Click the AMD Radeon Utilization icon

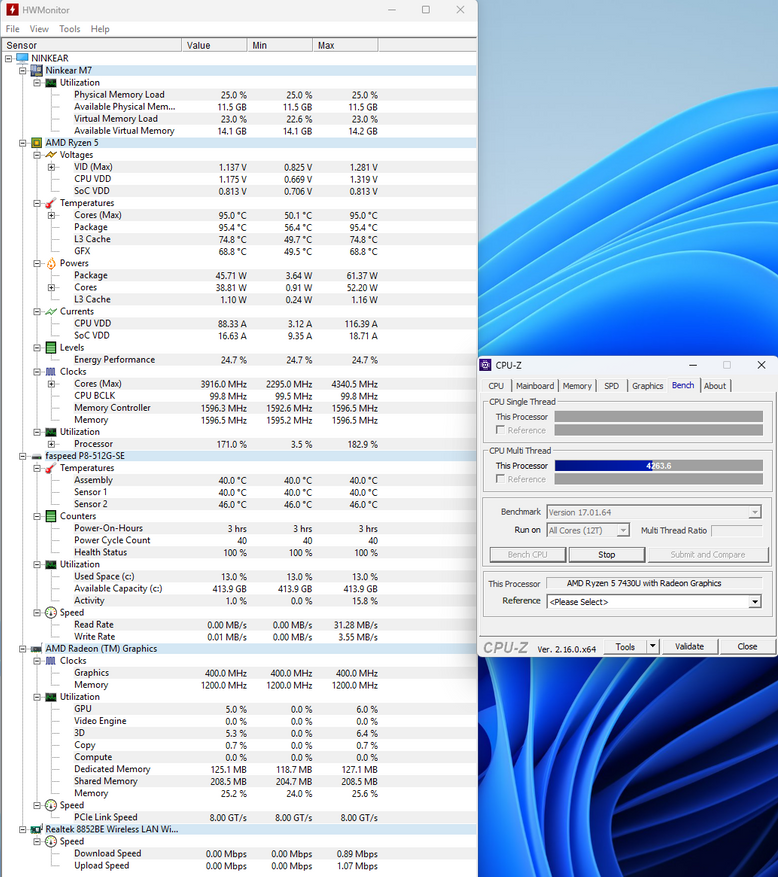click(51, 697)
